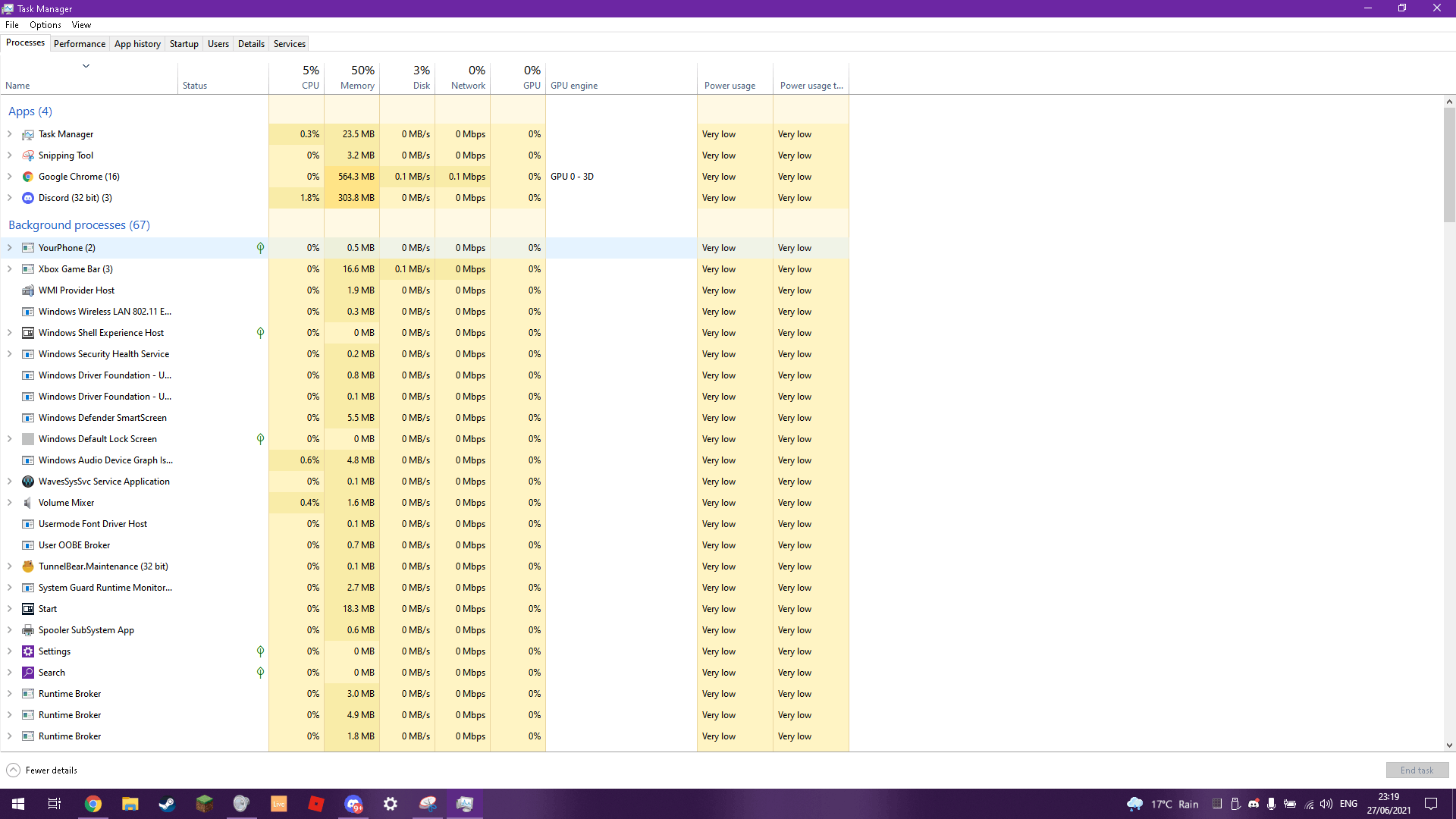The height and width of the screenshot is (819, 1456).
Task: Click the microphone icon in system tray
Action: (x=1272, y=804)
